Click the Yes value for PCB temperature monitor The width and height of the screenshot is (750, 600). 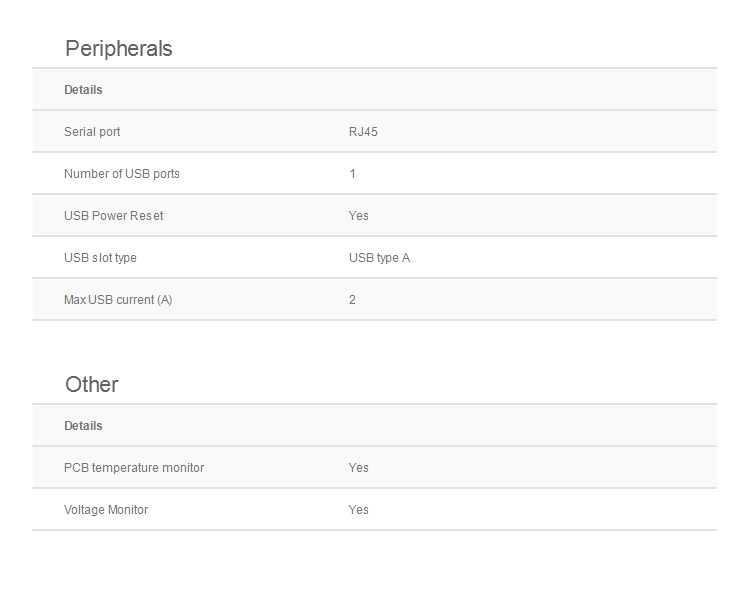358,468
